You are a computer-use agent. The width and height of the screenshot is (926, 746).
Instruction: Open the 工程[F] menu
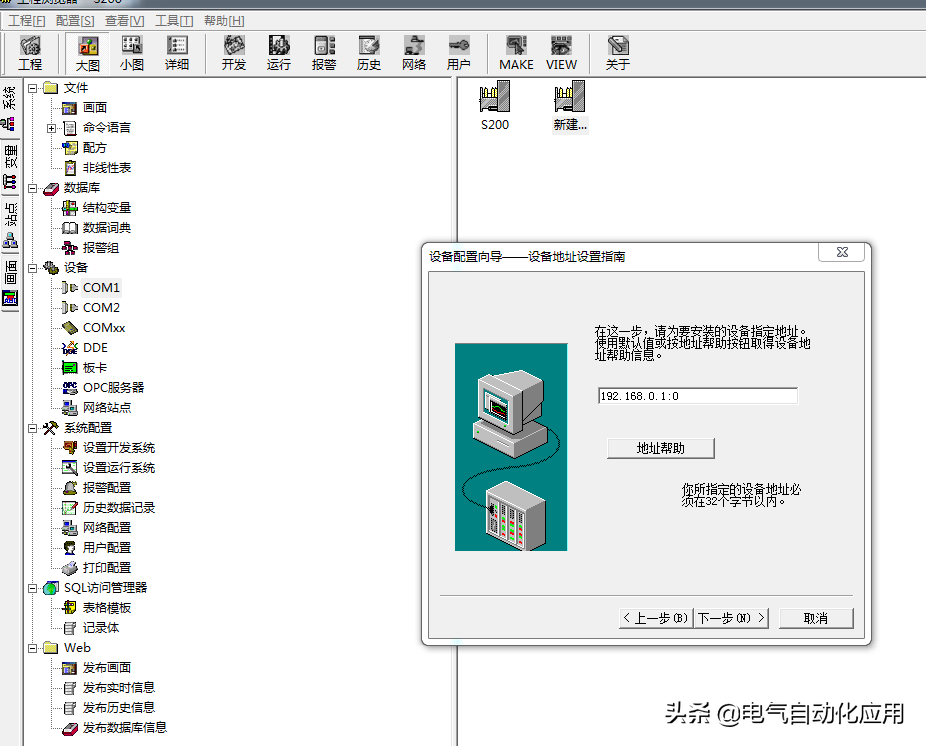click(27, 21)
